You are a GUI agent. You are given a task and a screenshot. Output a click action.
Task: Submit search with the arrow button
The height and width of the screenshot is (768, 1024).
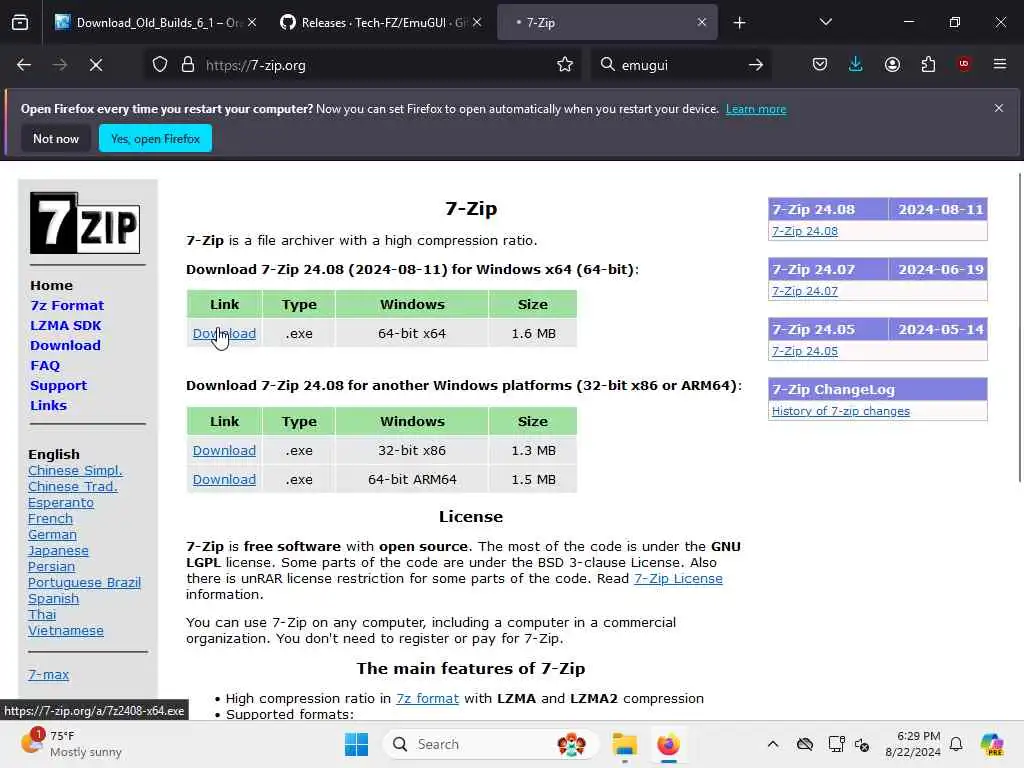(756, 65)
